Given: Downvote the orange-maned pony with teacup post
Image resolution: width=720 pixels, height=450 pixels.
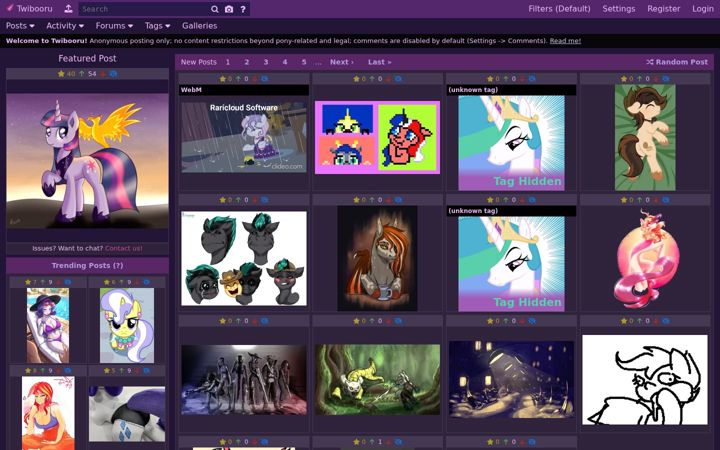Looking at the screenshot, I should point(388,200).
